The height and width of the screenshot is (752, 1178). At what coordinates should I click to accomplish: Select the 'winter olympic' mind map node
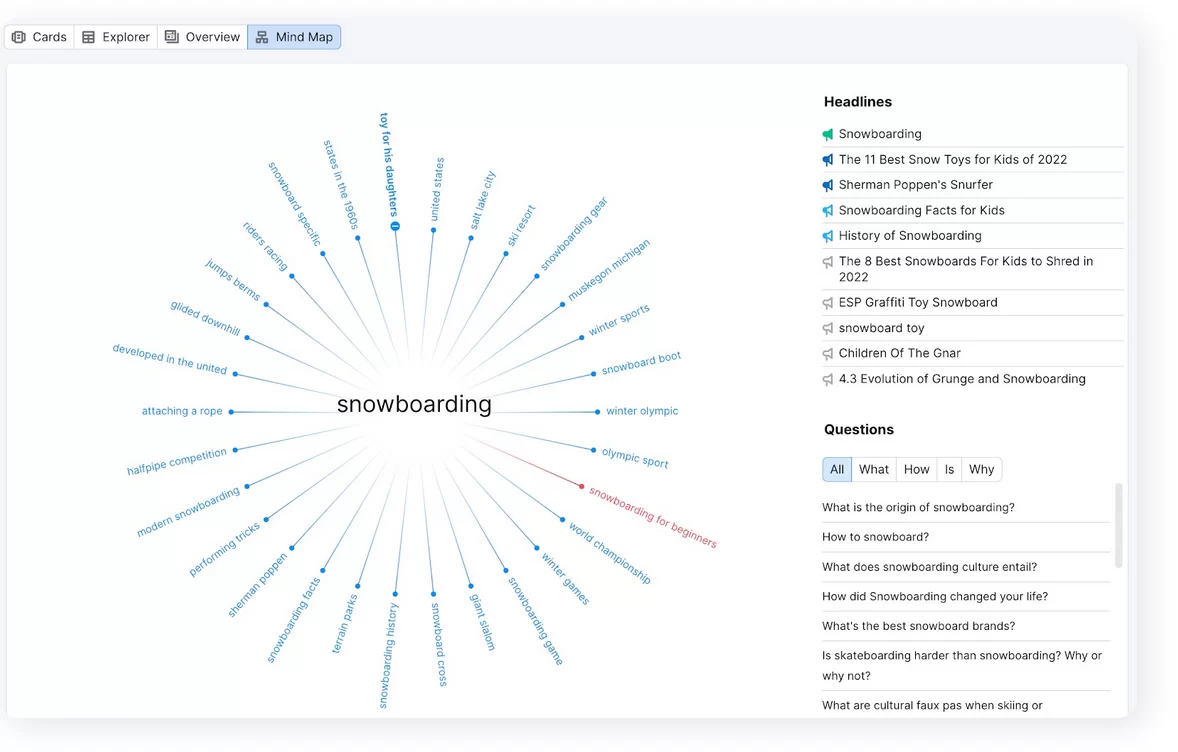(x=642, y=411)
